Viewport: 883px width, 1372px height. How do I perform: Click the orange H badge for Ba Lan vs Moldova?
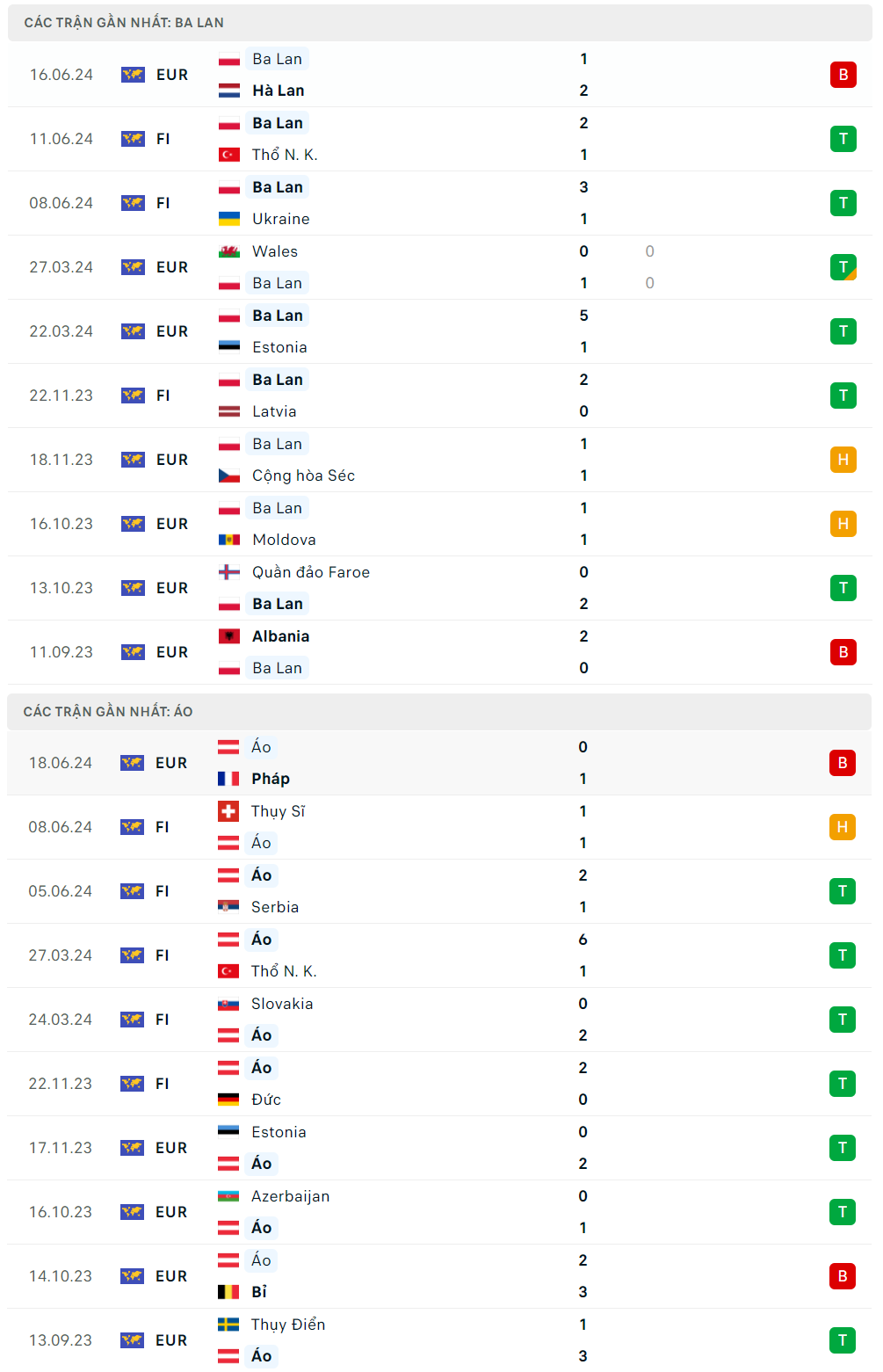tap(843, 524)
